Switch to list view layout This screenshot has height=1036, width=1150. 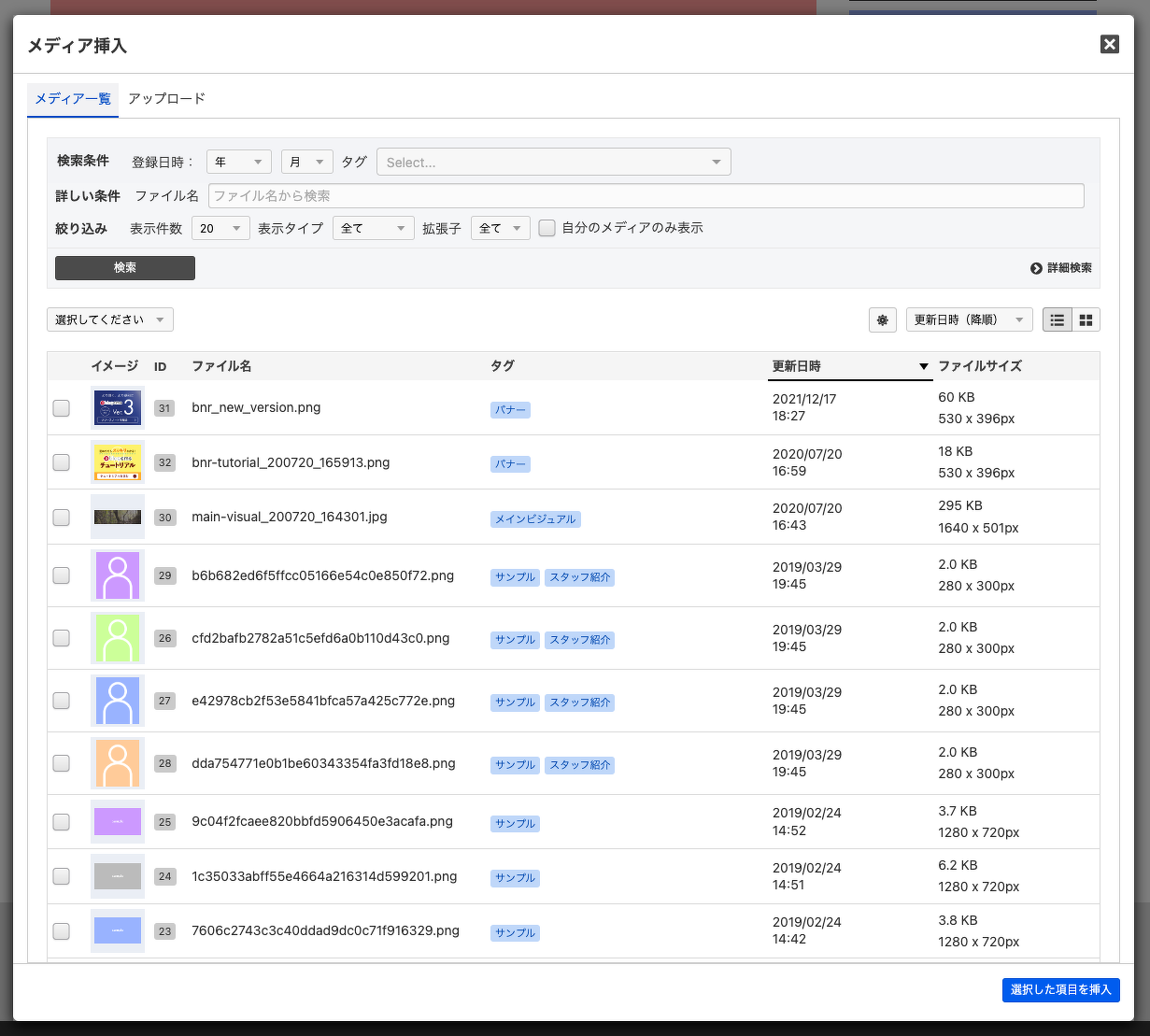[1057, 319]
